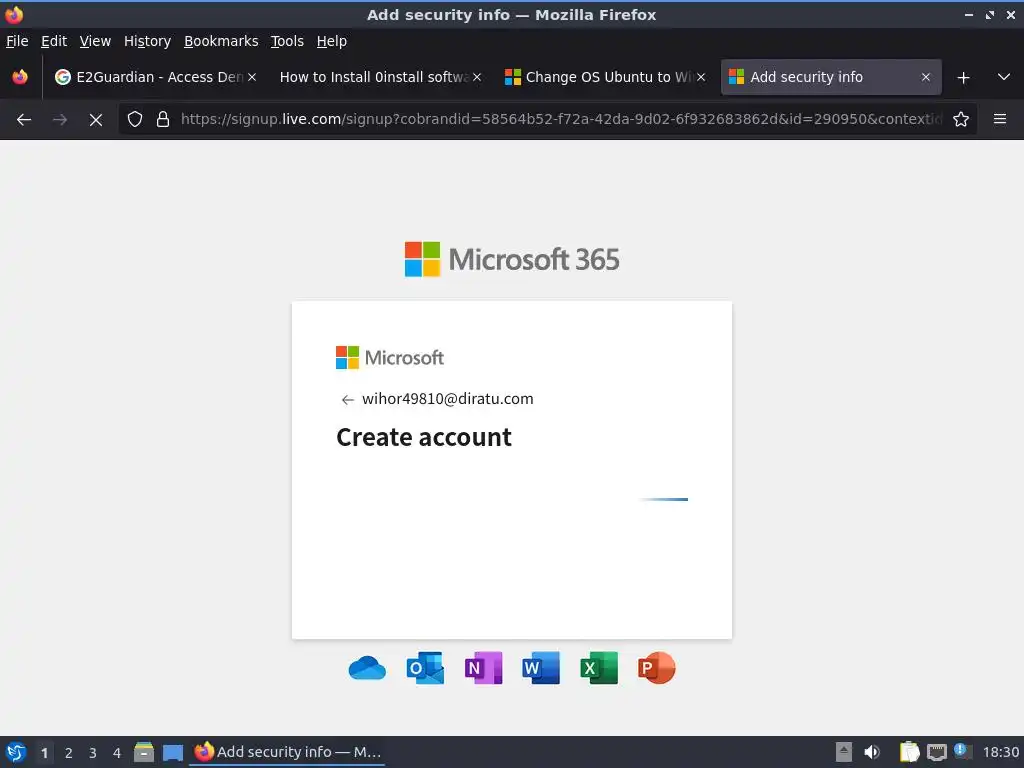Switch to How to Install 0install tab
The image size is (1024, 768).
tap(381, 77)
